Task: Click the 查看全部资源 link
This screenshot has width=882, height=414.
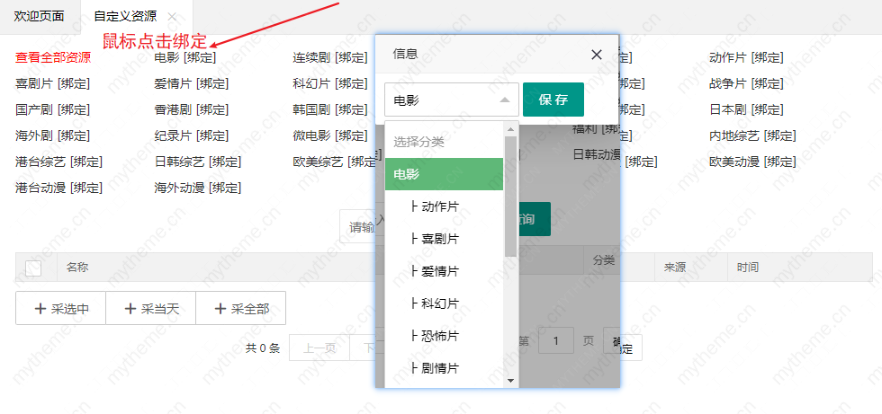Action: click(x=52, y=57)
